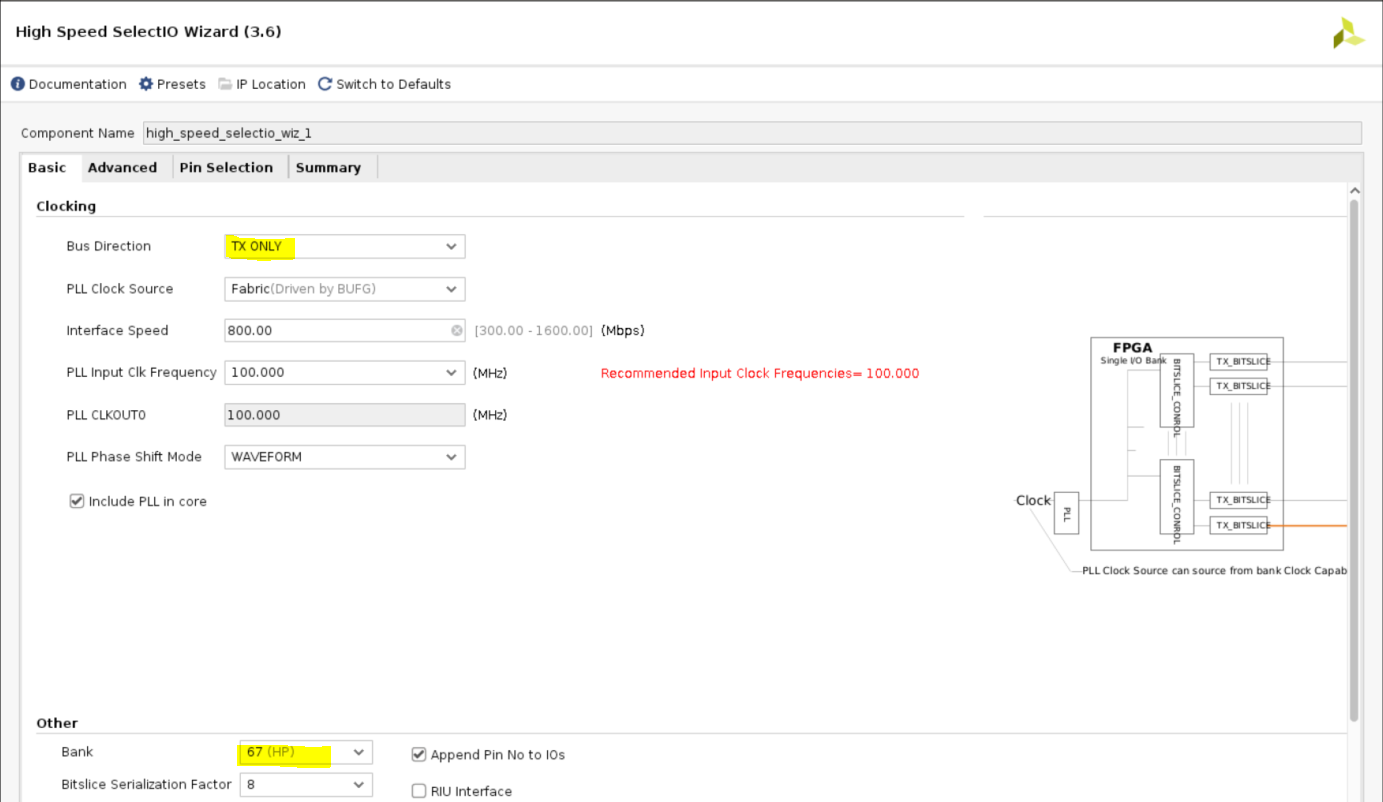Open the Bank 67 (HP) dropdown
The height and width of the screenshot is (802, 1383).
(305, 752)
